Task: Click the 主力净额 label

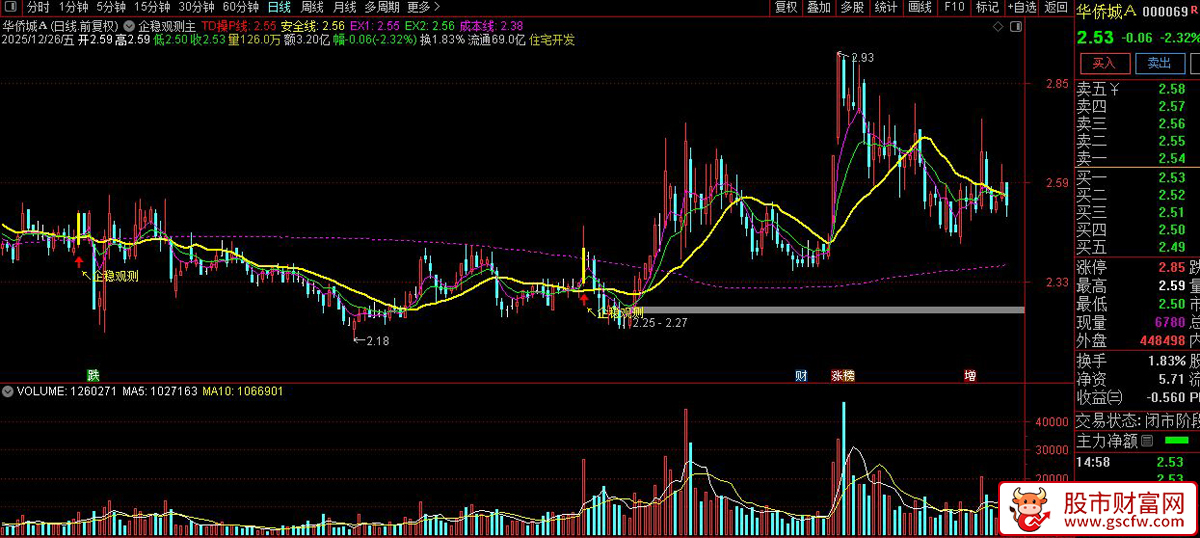Action: point(1106,440)
